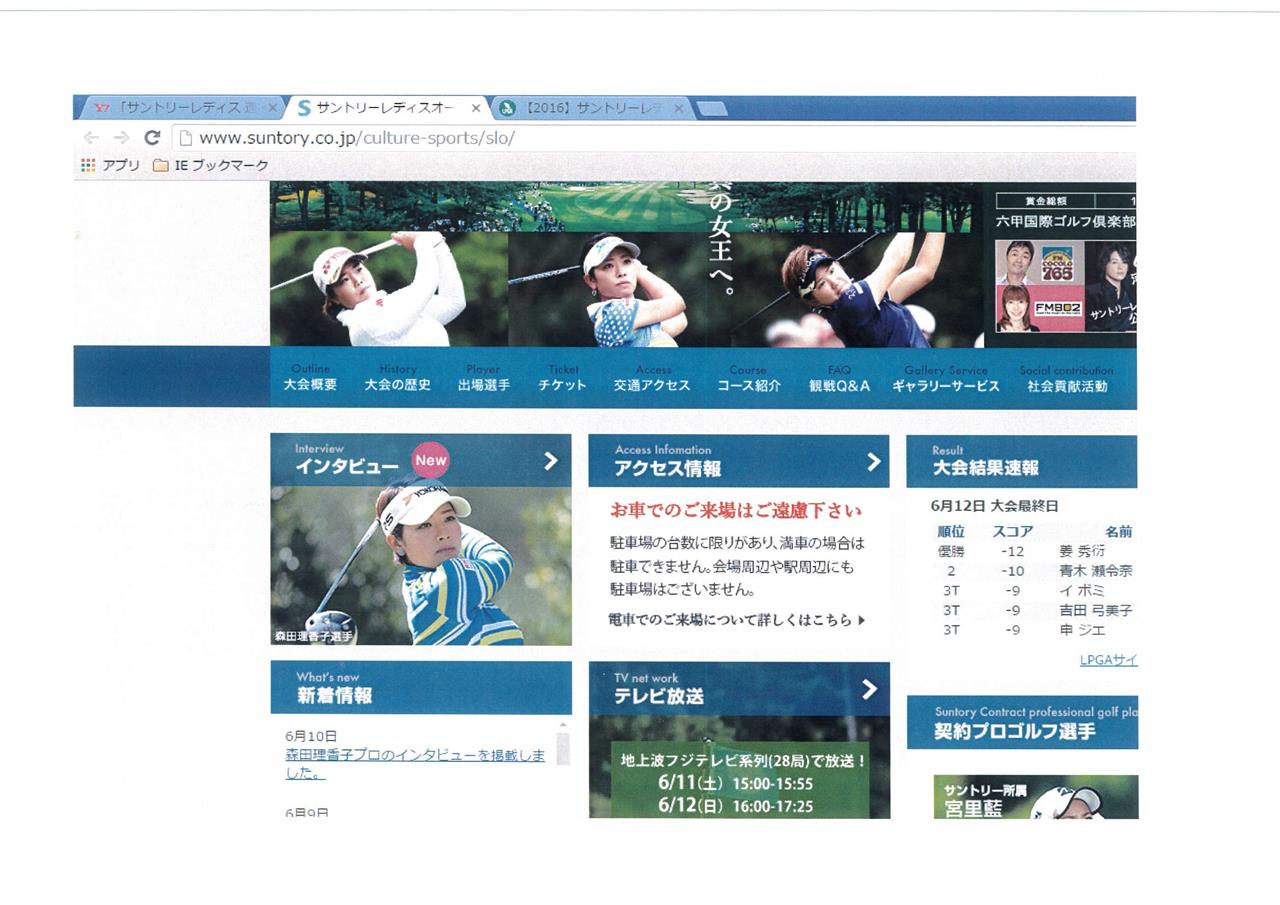Switch to the Yahoo 「サントリーレディス tab
The height and width of the screenshot is (905, 1280).
point(180,108)
